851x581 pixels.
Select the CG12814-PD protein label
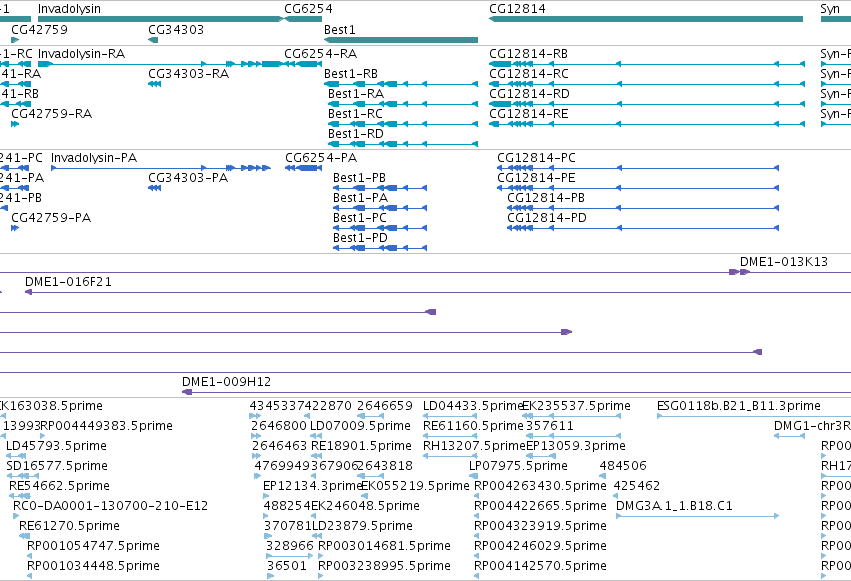pyautogui.click(x=547, y=218)
